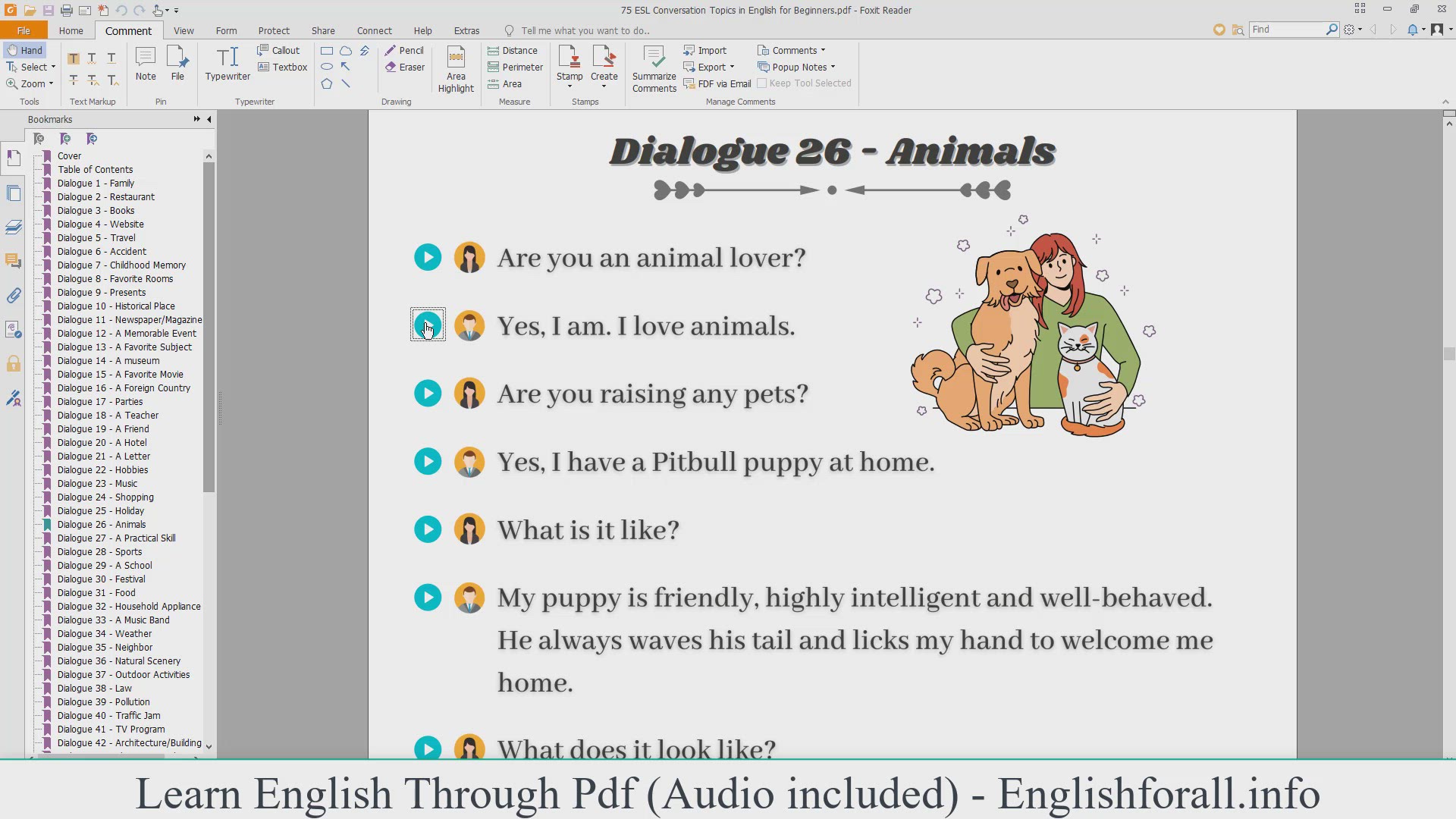Collapse the Bookmarks navigation panel
The width and height of the screenshot is (1456, 819).
pos(209,119)
